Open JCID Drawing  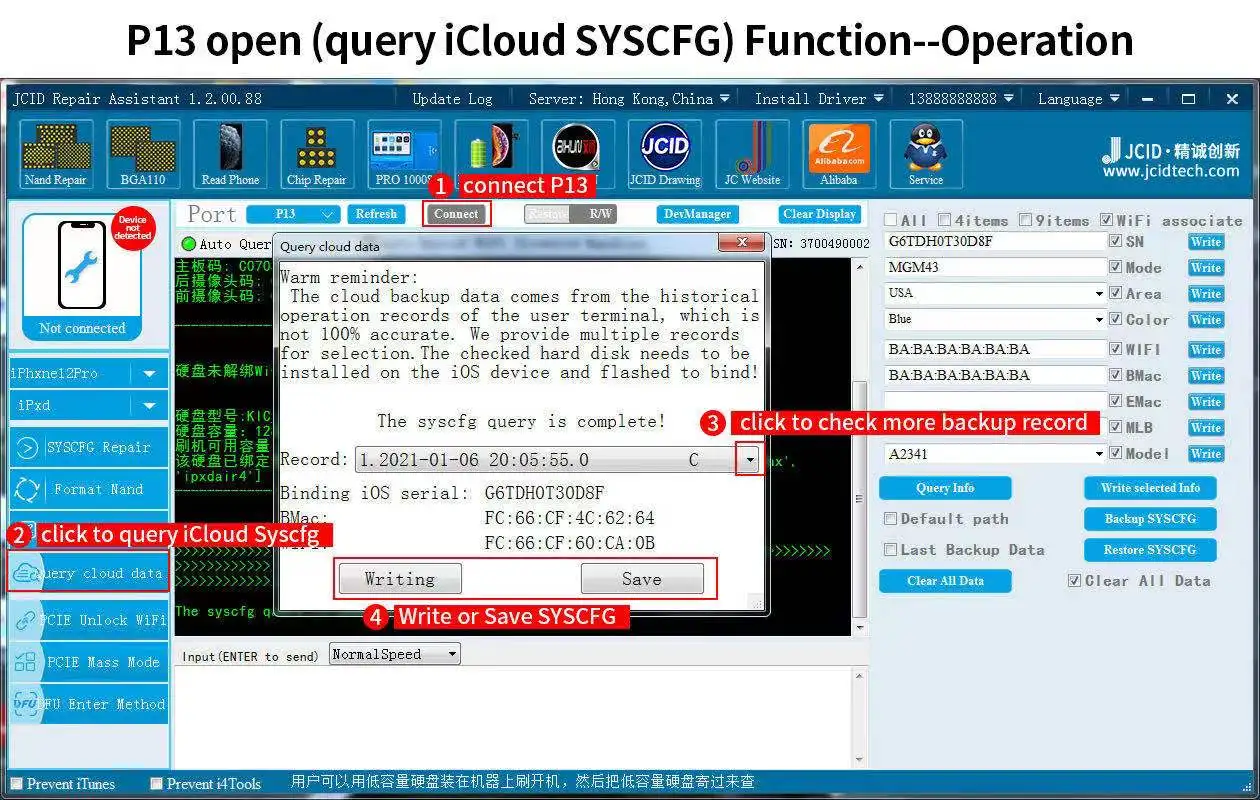coord(664,154)
